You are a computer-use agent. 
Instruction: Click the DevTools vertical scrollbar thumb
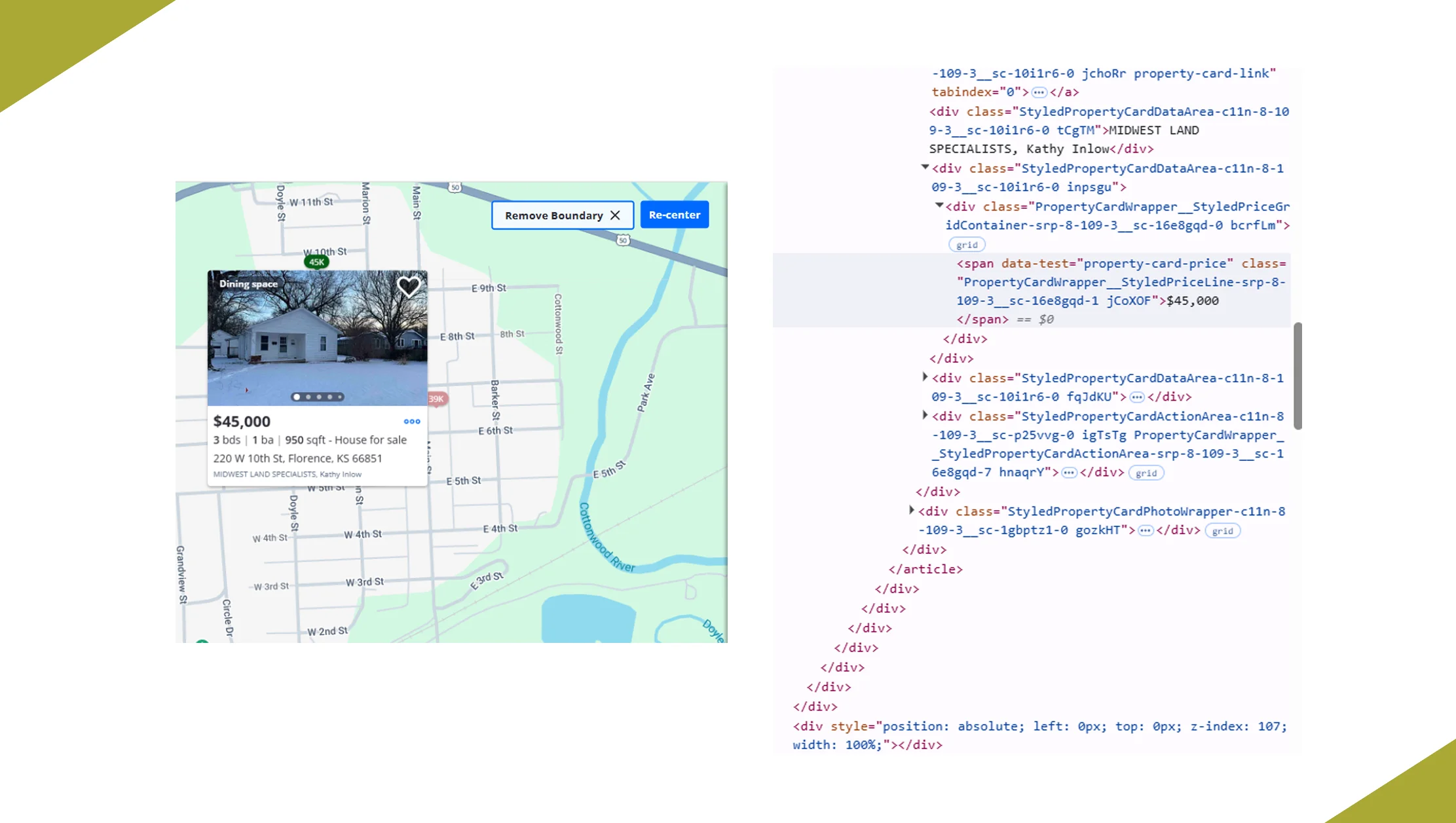coord(1297,376)
